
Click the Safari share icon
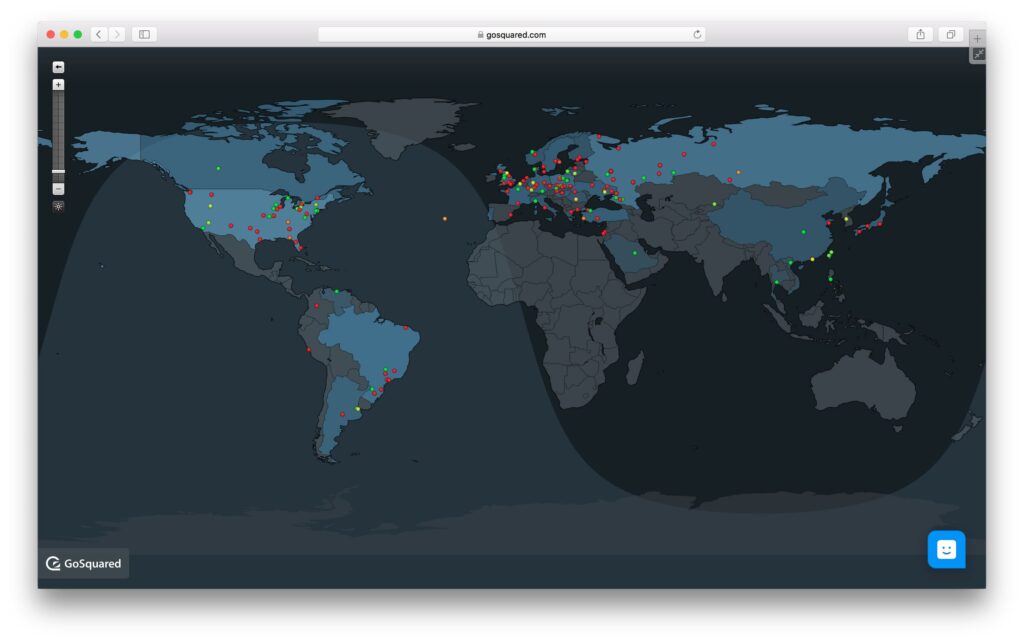click(x=919, y=34)
